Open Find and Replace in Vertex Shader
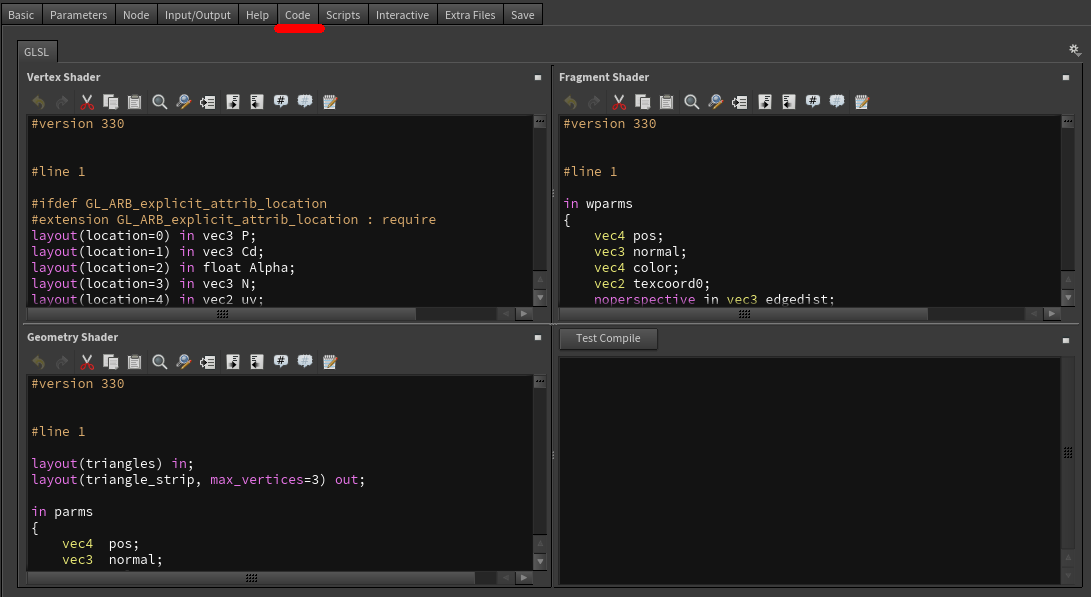This screenshot has width=1091, height=597. click(x=184, y=102)
